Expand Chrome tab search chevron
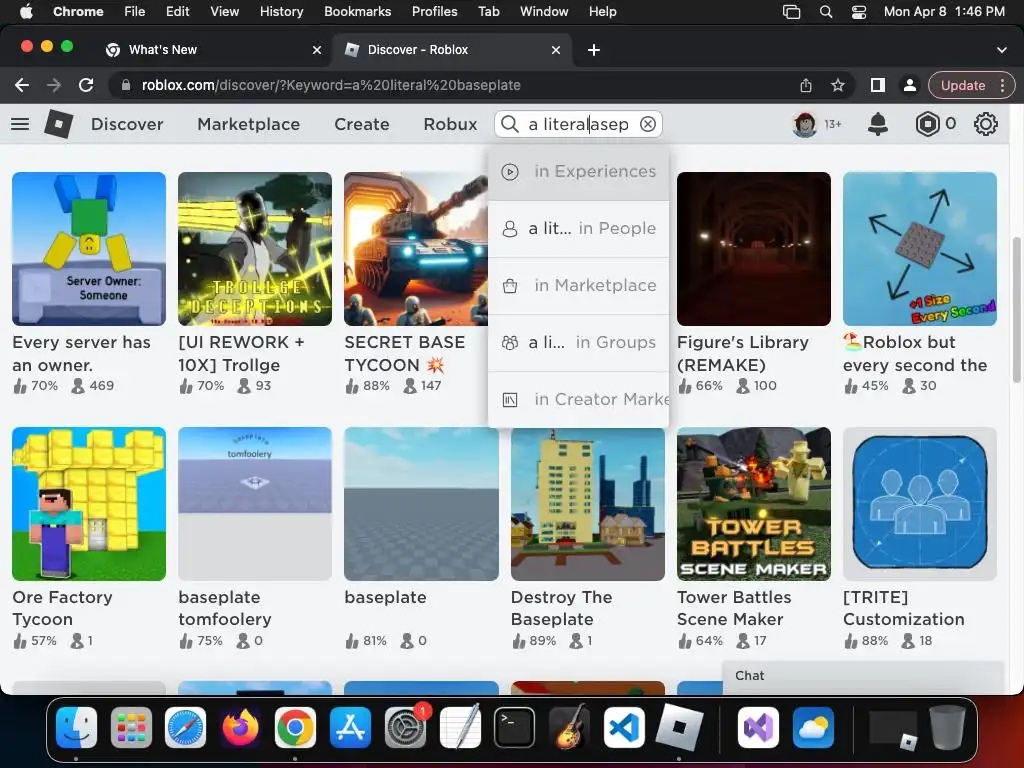 [x=1002, y=50]
